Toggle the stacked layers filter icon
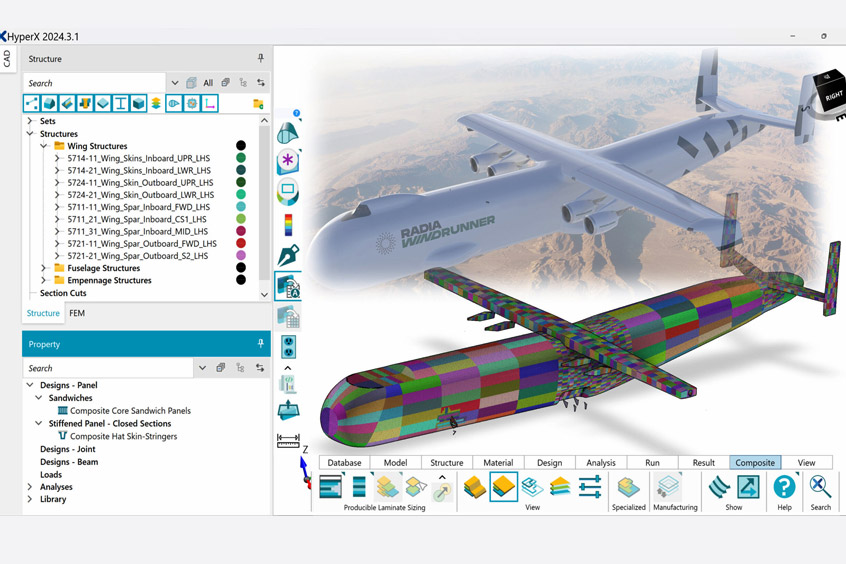 tap(156, 103)
